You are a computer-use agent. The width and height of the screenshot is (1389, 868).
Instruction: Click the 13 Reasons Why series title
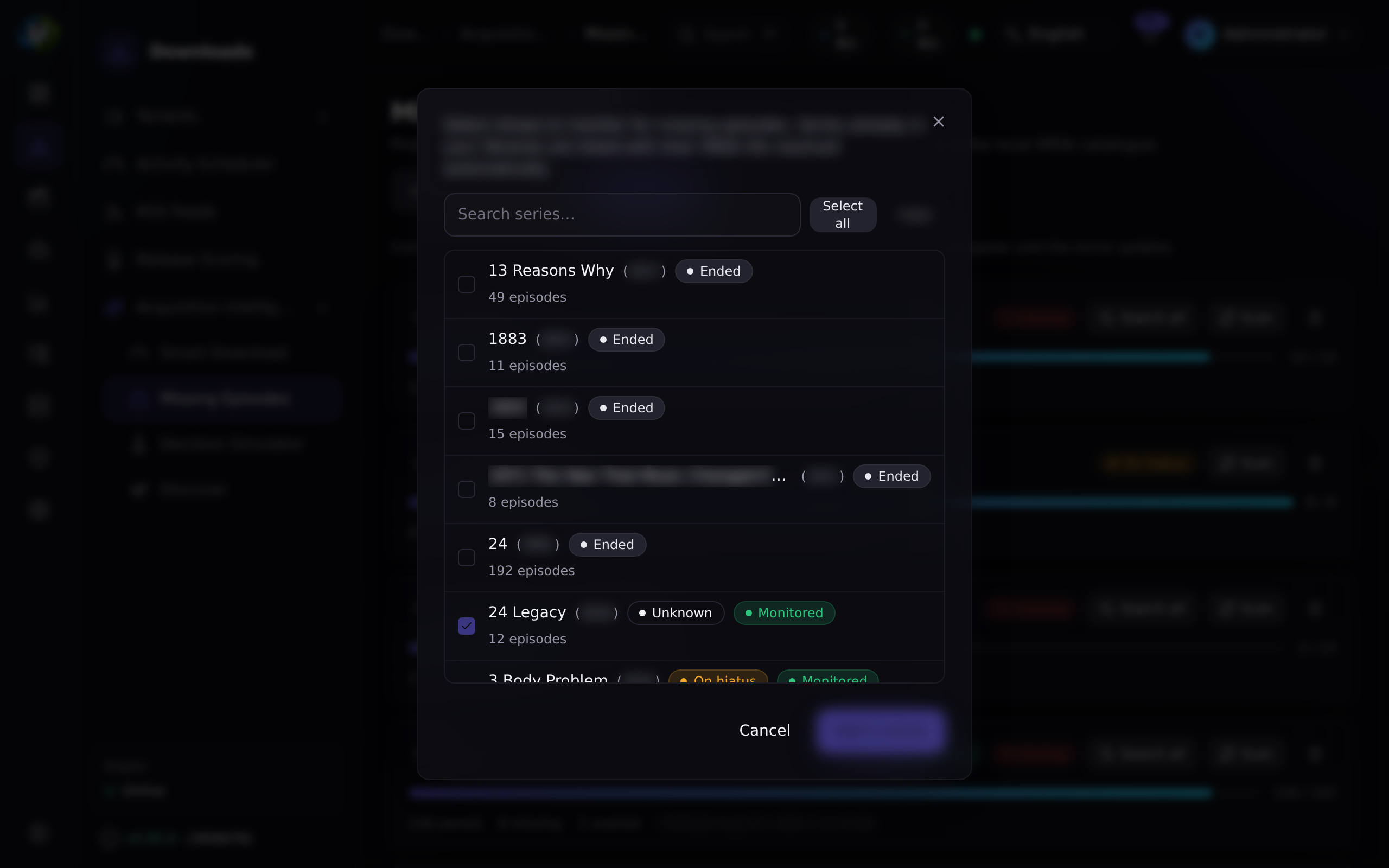coord(551,270)
